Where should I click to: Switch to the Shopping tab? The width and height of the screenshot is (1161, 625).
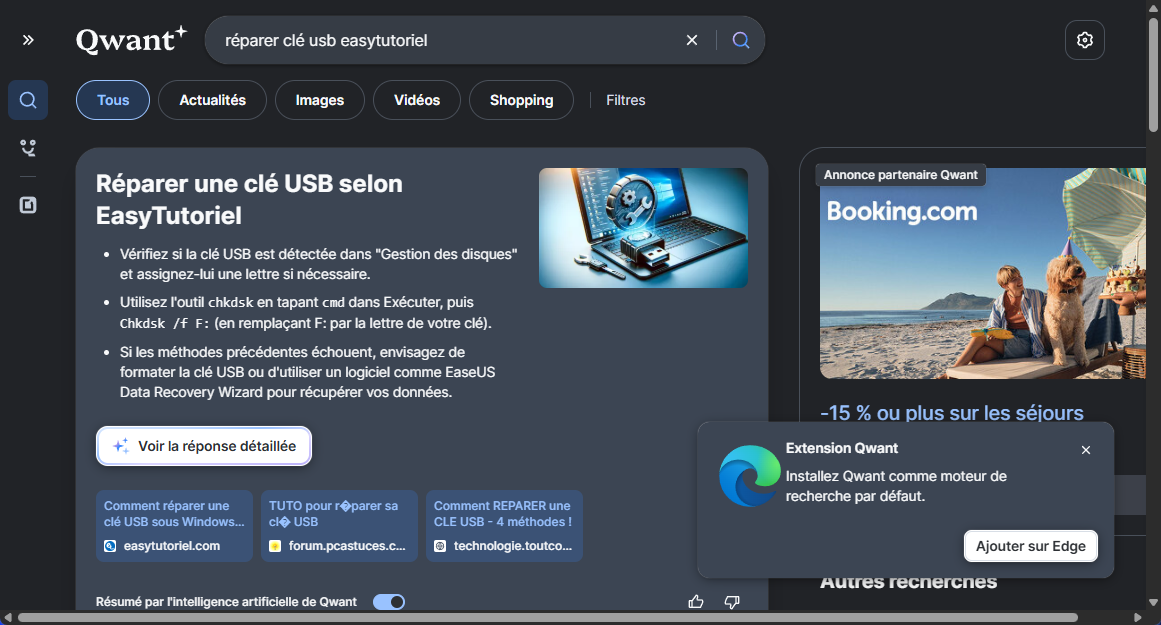point(521,100)
